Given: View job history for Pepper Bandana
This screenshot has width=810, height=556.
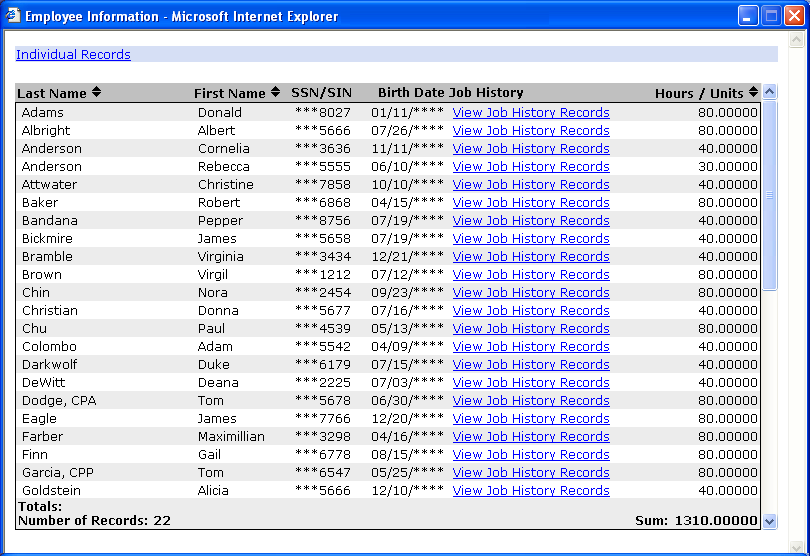Looking at the screenshot, I should point(530,221).
